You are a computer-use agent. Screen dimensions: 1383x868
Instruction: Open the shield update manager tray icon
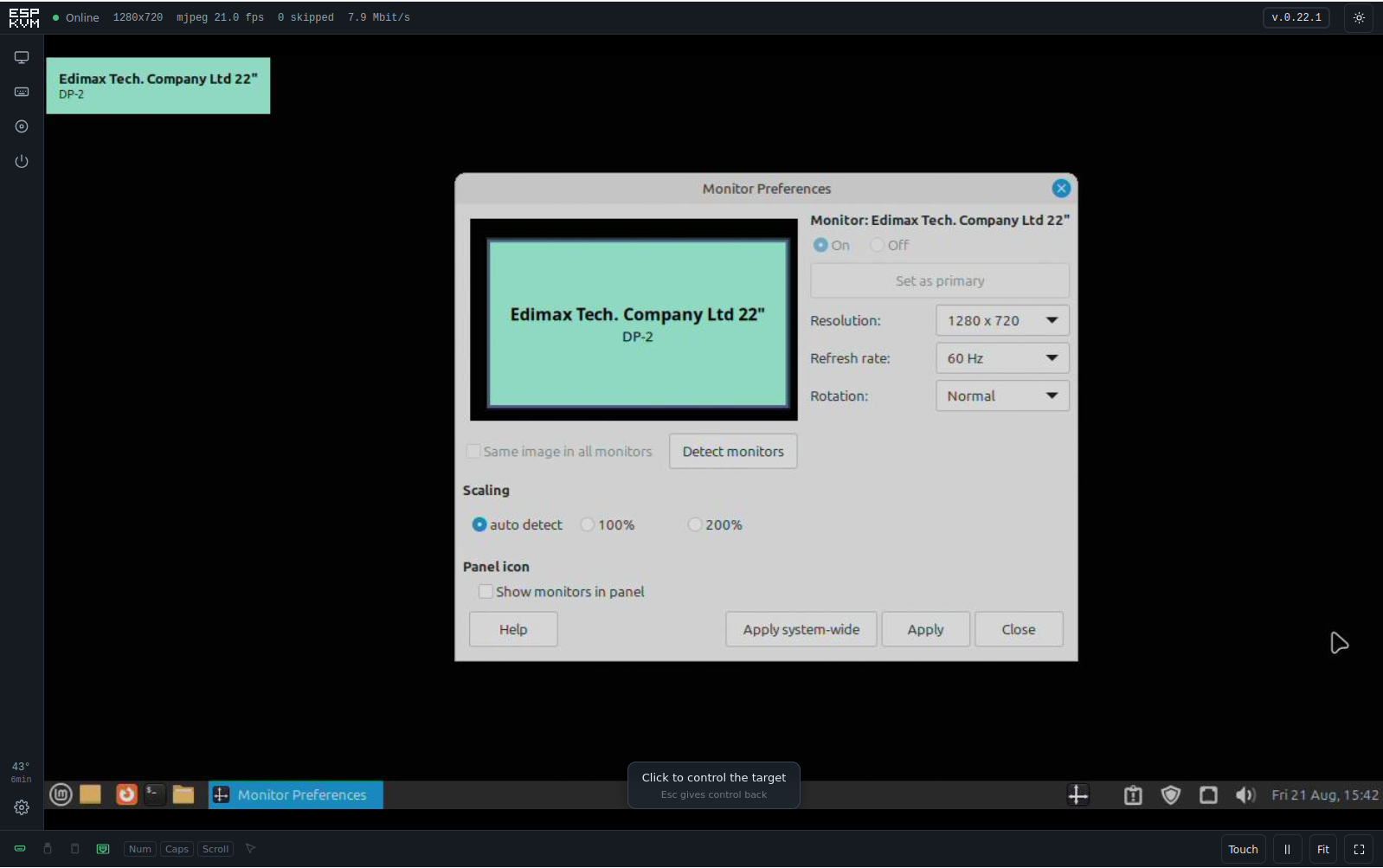[x=1171, y=794]
